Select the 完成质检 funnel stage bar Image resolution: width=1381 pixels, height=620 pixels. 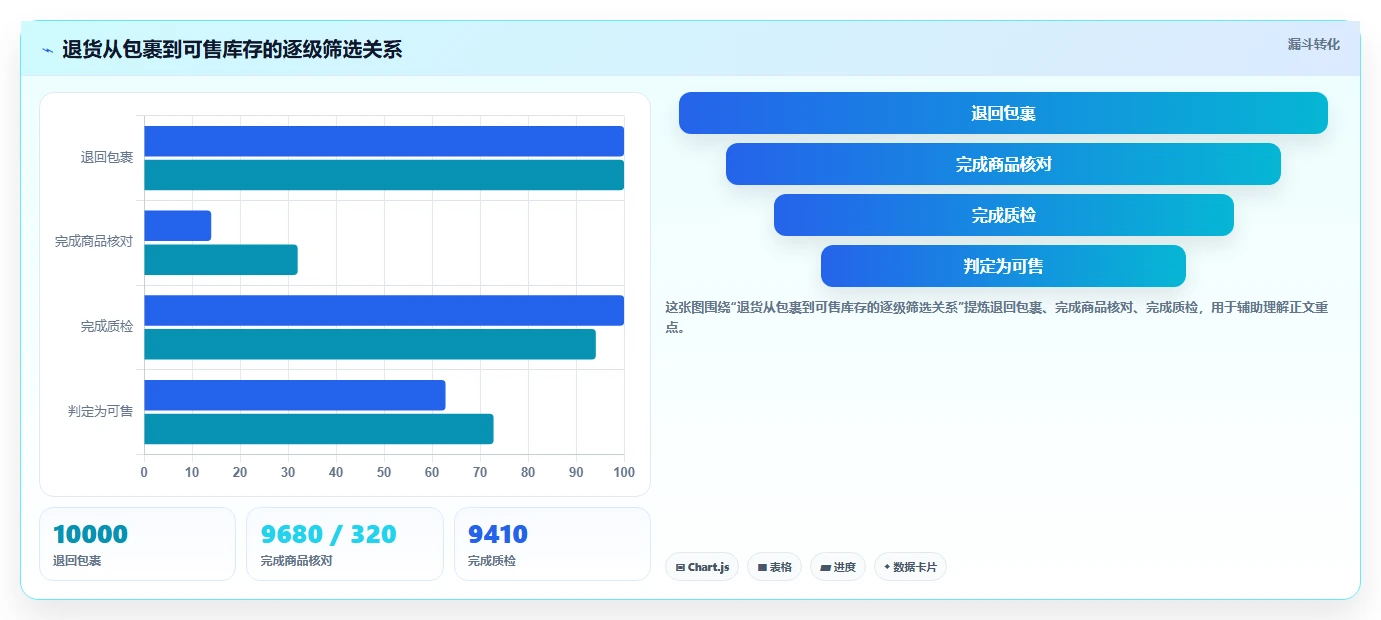(1003, 215)
